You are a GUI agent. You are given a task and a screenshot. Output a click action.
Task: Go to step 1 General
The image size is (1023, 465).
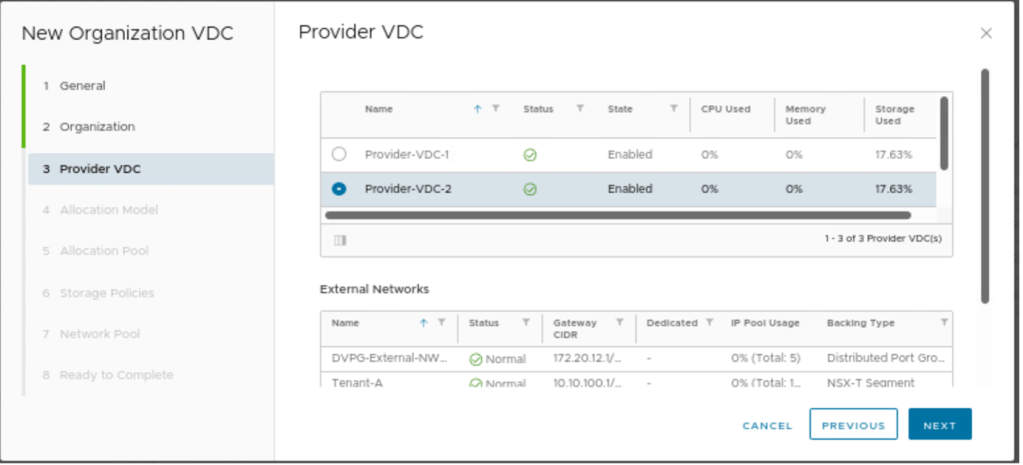82,86
